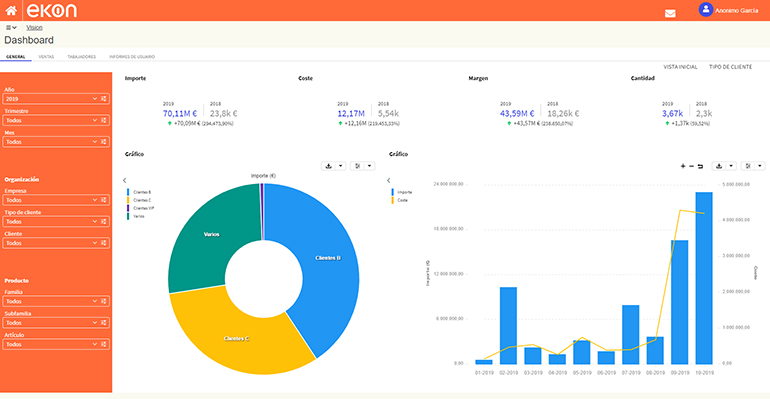Select the Varios donut slice
Image resolution: width=770 pixels, height=399 pixels.
[x=211, y=235]
